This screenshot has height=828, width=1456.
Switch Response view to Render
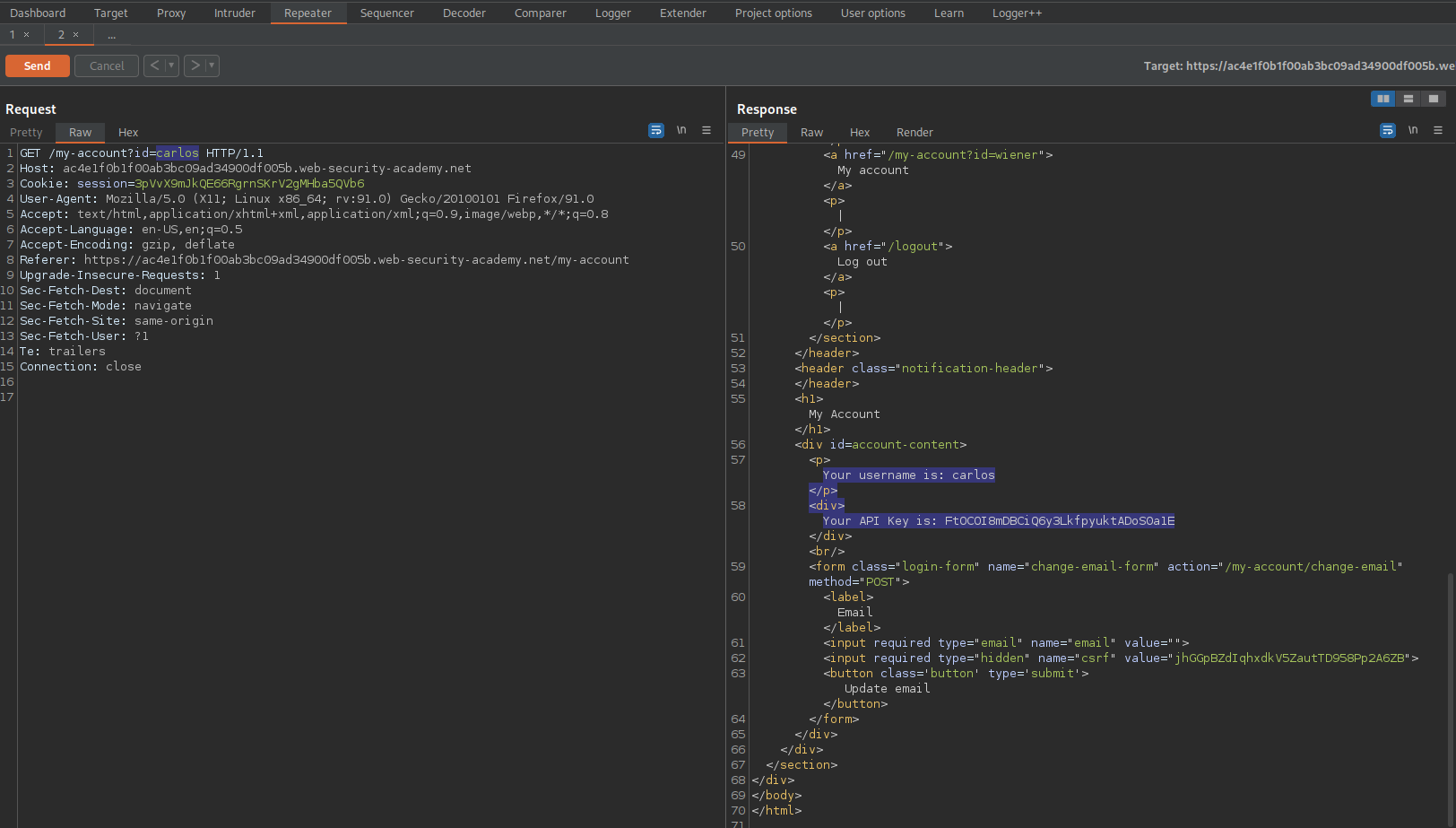tap(914, 132)
